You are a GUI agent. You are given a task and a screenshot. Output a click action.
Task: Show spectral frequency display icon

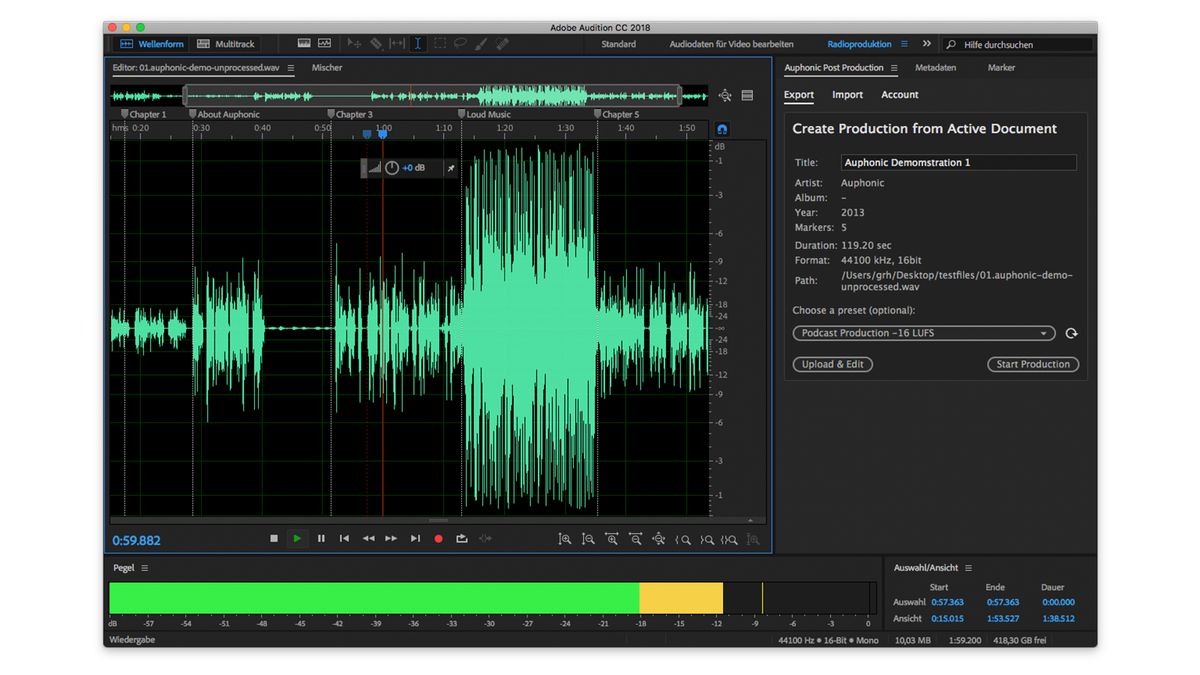(304, 44)
